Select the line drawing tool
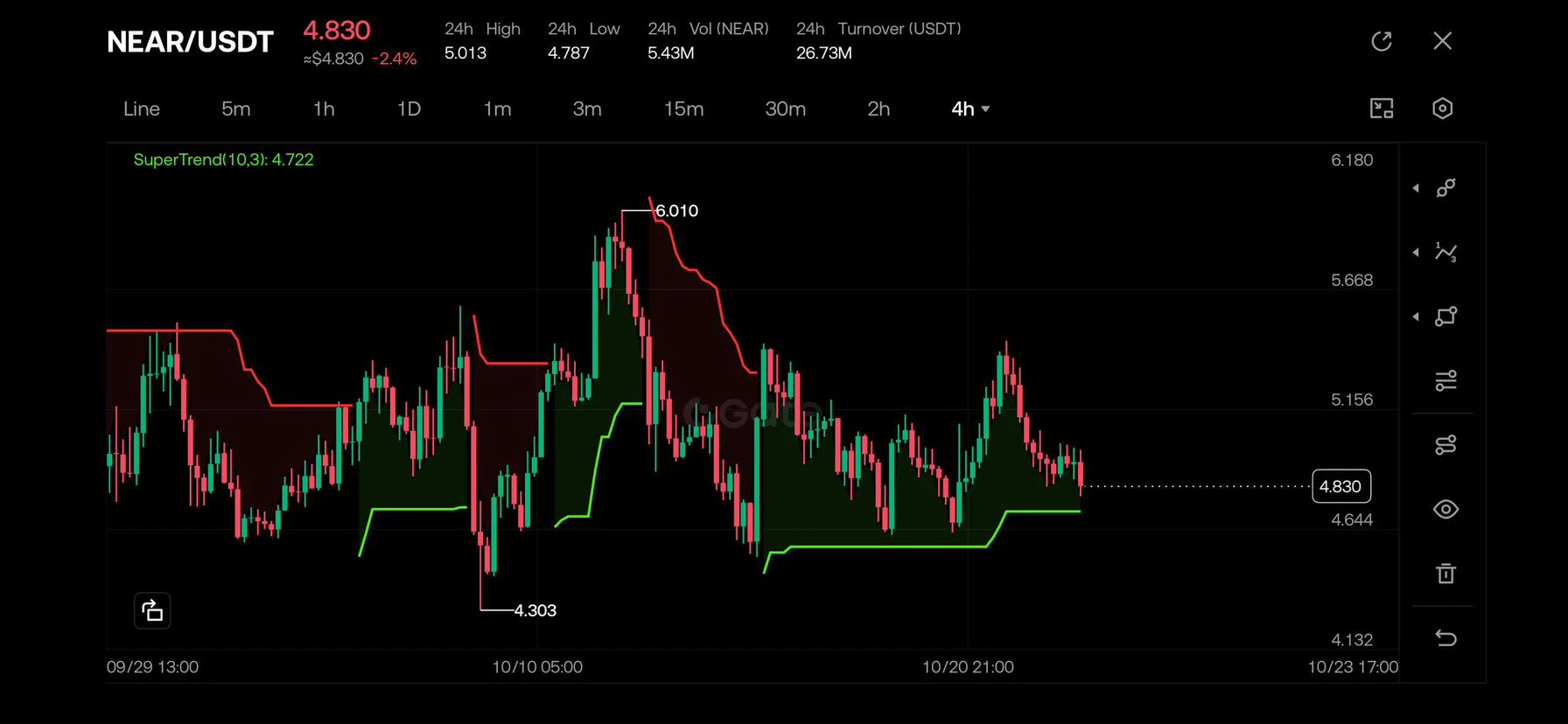Image resolution: width=1568 pixels, height=724 pixels. tap(1446, 188)
